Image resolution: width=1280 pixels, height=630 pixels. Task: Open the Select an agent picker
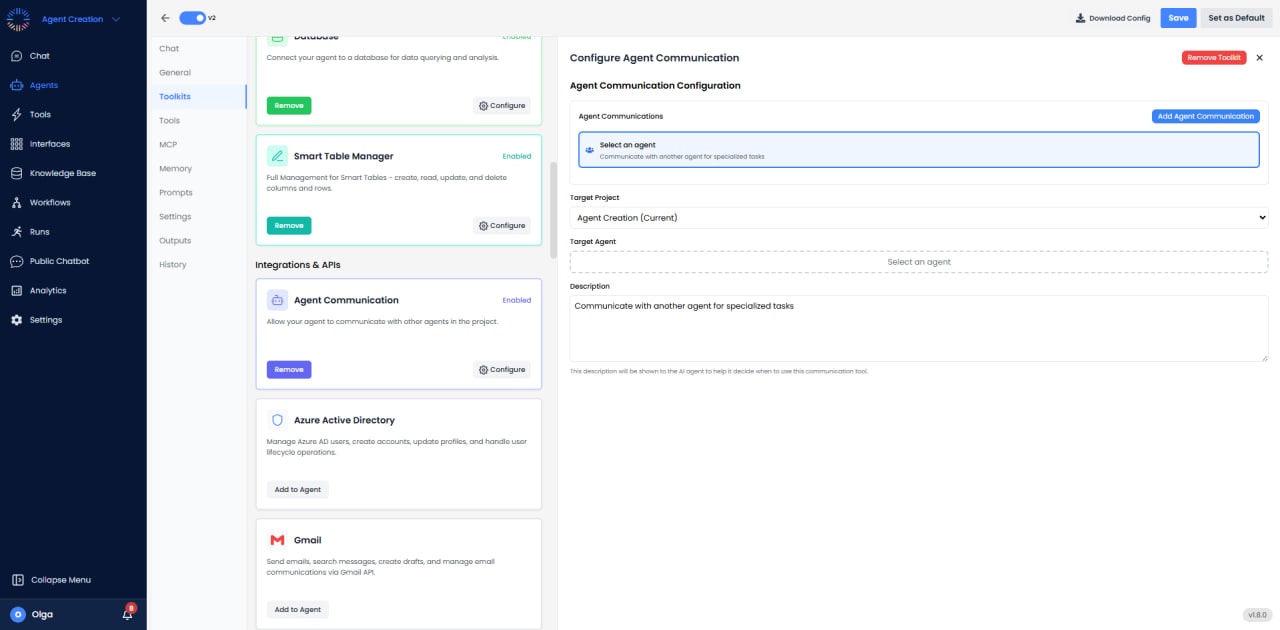[918, 261]
